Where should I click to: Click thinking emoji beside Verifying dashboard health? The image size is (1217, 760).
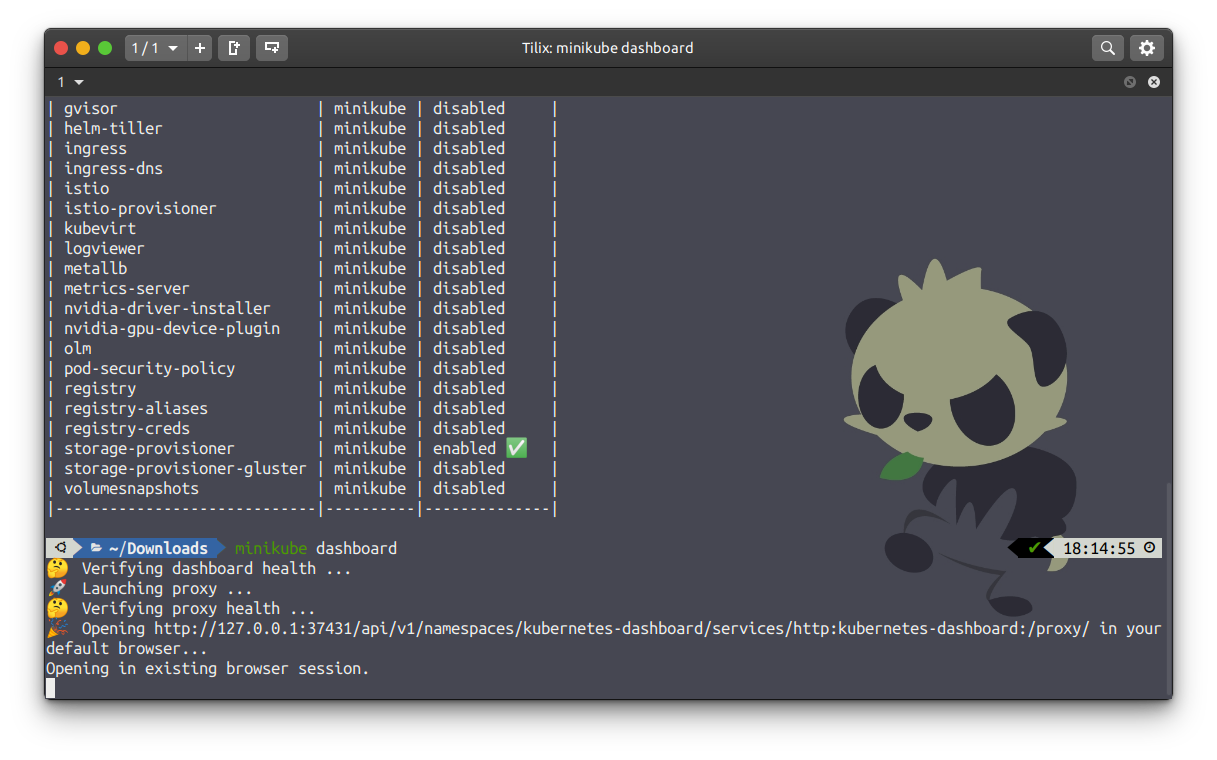57,568
